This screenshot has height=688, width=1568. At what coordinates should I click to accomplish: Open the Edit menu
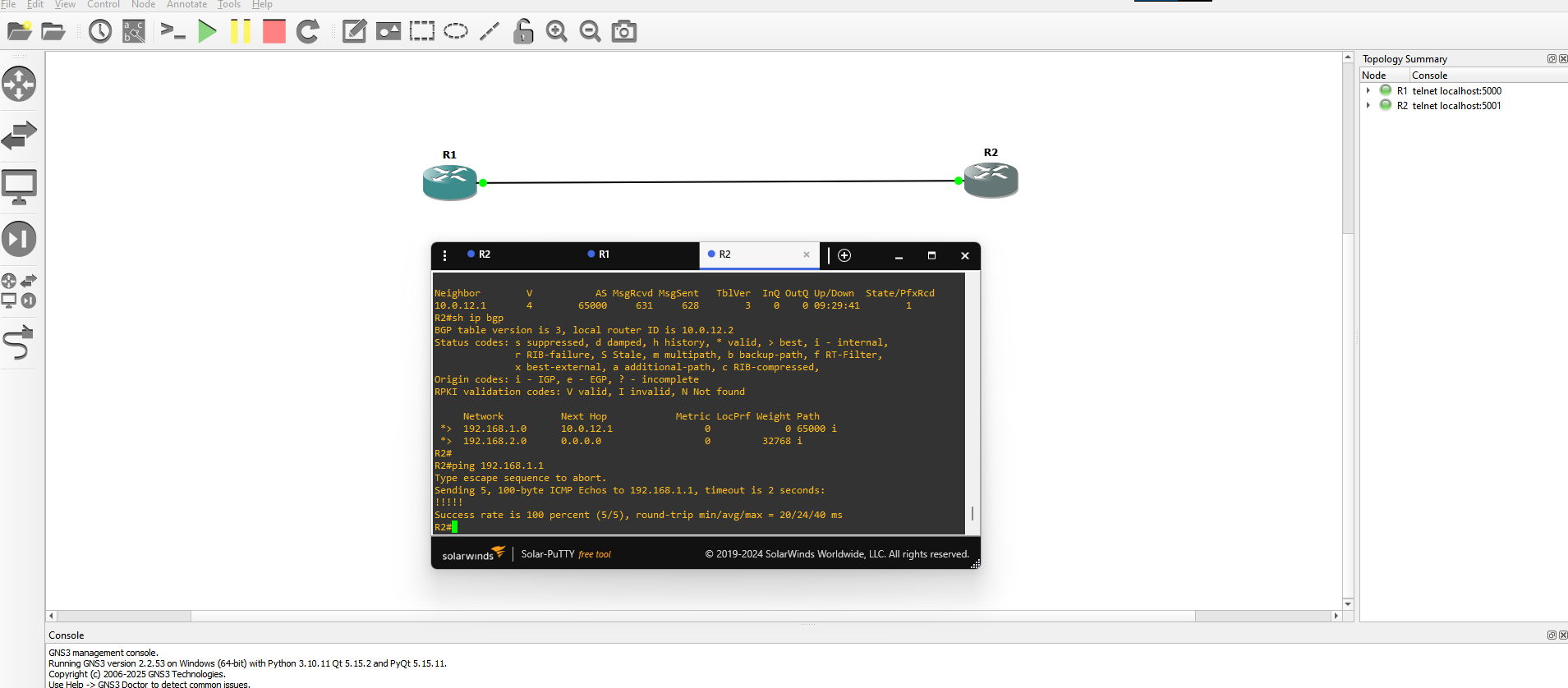35,4
